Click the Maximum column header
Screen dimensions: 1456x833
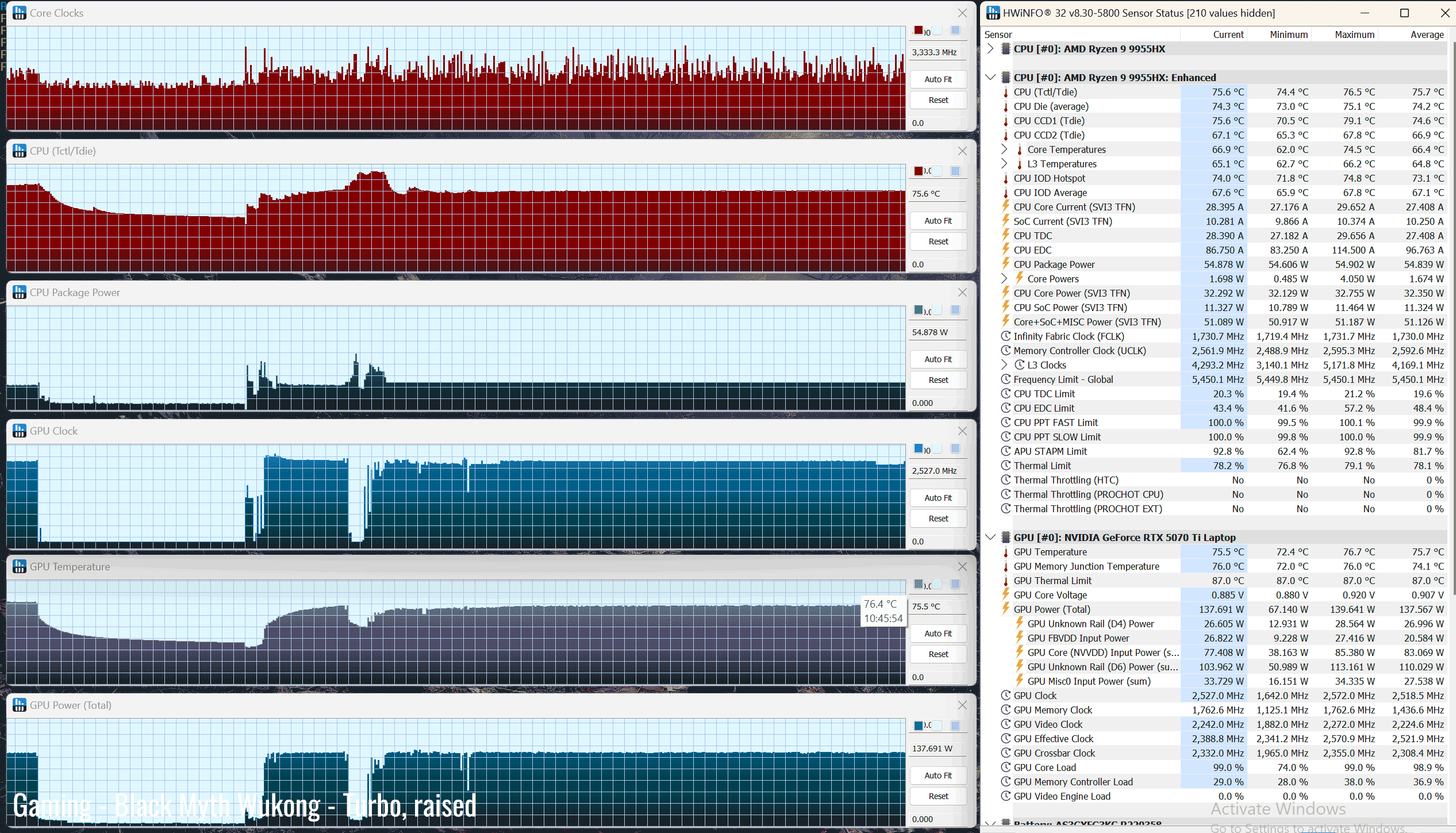[1354, 34]
